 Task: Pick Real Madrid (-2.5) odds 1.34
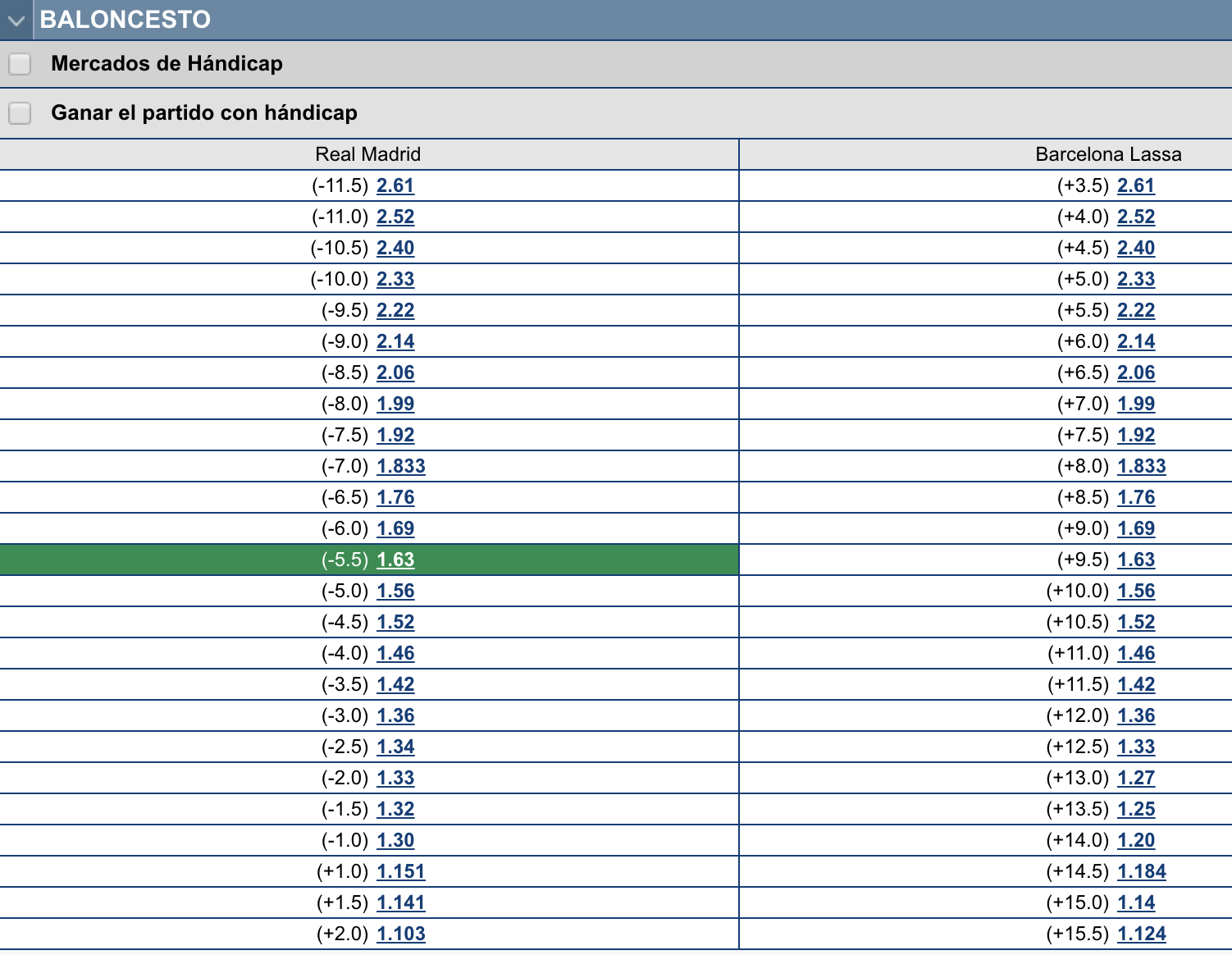pyautogui.click(x=395, y=747)
